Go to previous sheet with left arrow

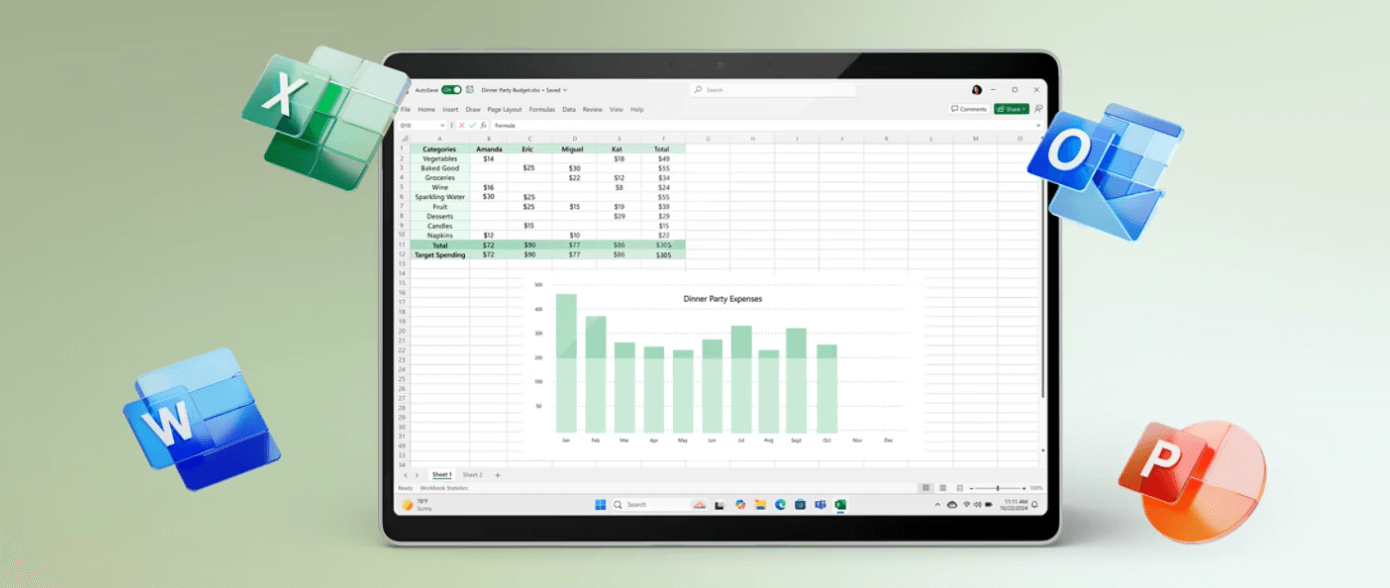point(405,475)
